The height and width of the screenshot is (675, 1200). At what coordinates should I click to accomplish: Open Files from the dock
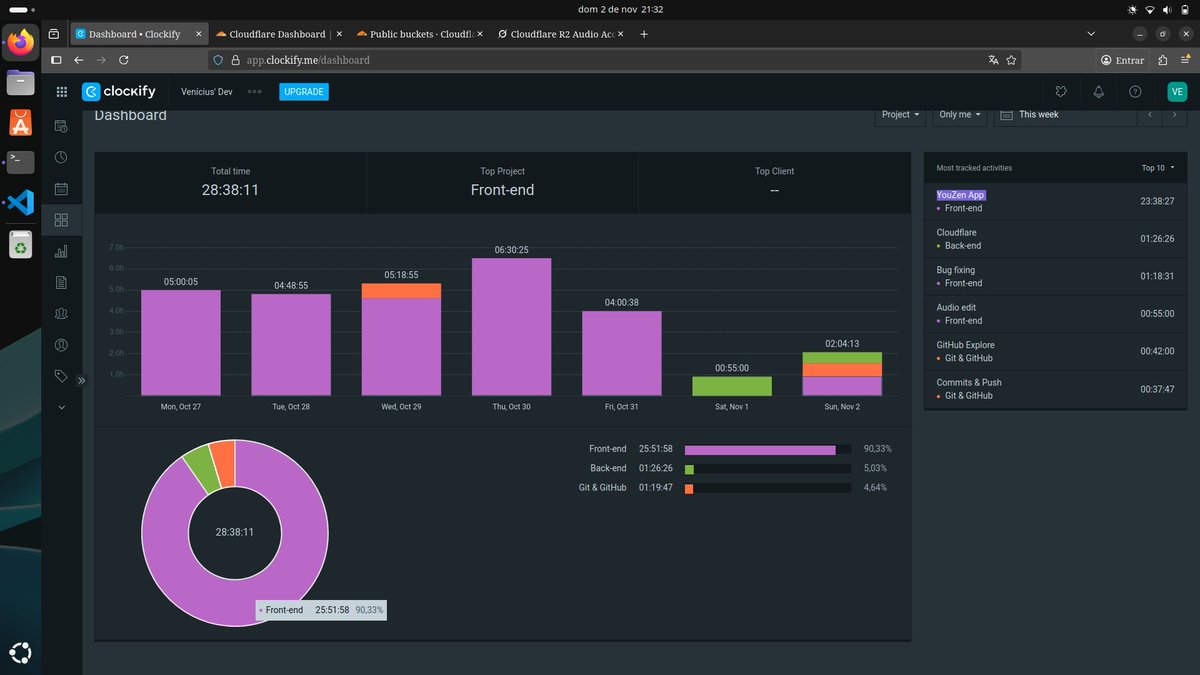(21, 82)
